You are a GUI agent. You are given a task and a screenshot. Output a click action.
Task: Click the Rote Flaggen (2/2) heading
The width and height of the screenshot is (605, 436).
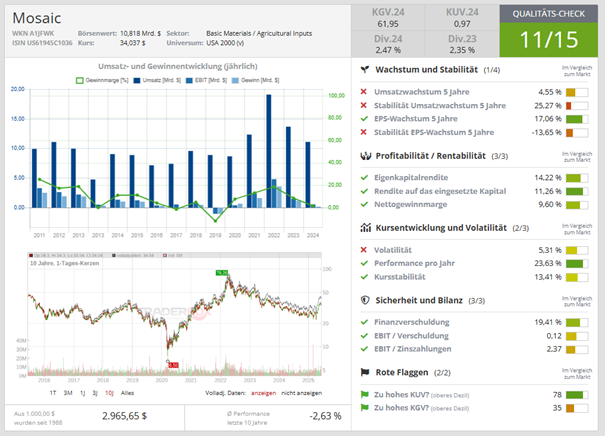point(413,372)
